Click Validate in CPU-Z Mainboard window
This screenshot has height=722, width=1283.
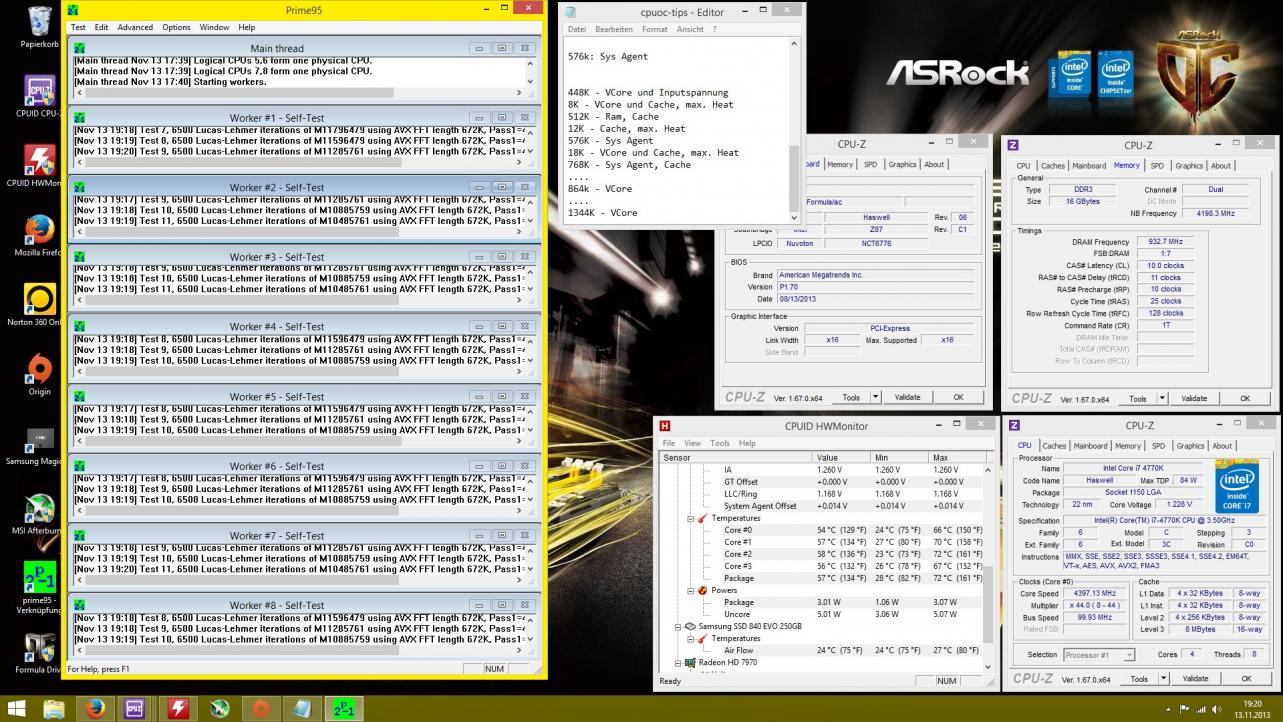[x=907, y=397]
